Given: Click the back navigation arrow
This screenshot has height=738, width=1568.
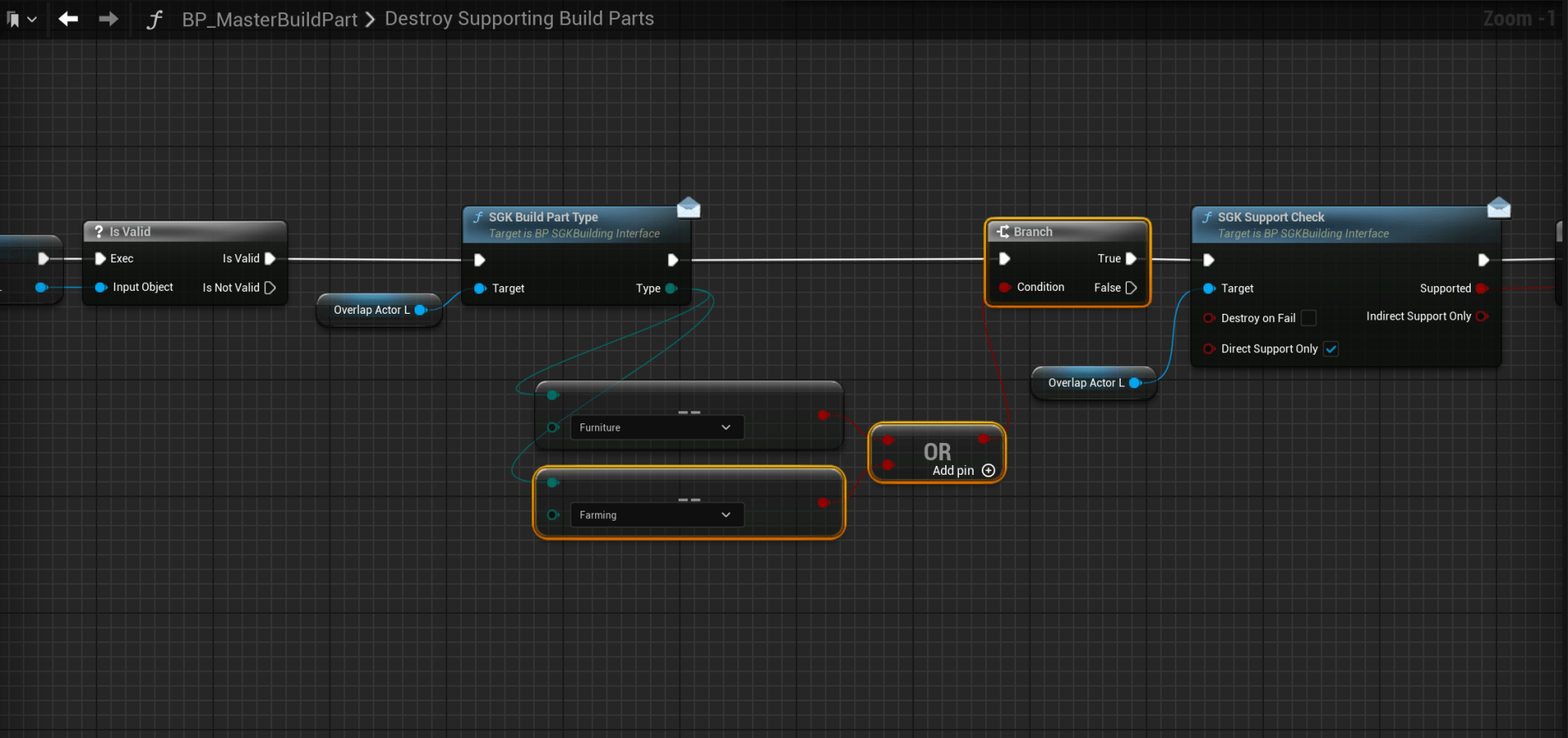Looking at the screenshot, I should point(69,19).
